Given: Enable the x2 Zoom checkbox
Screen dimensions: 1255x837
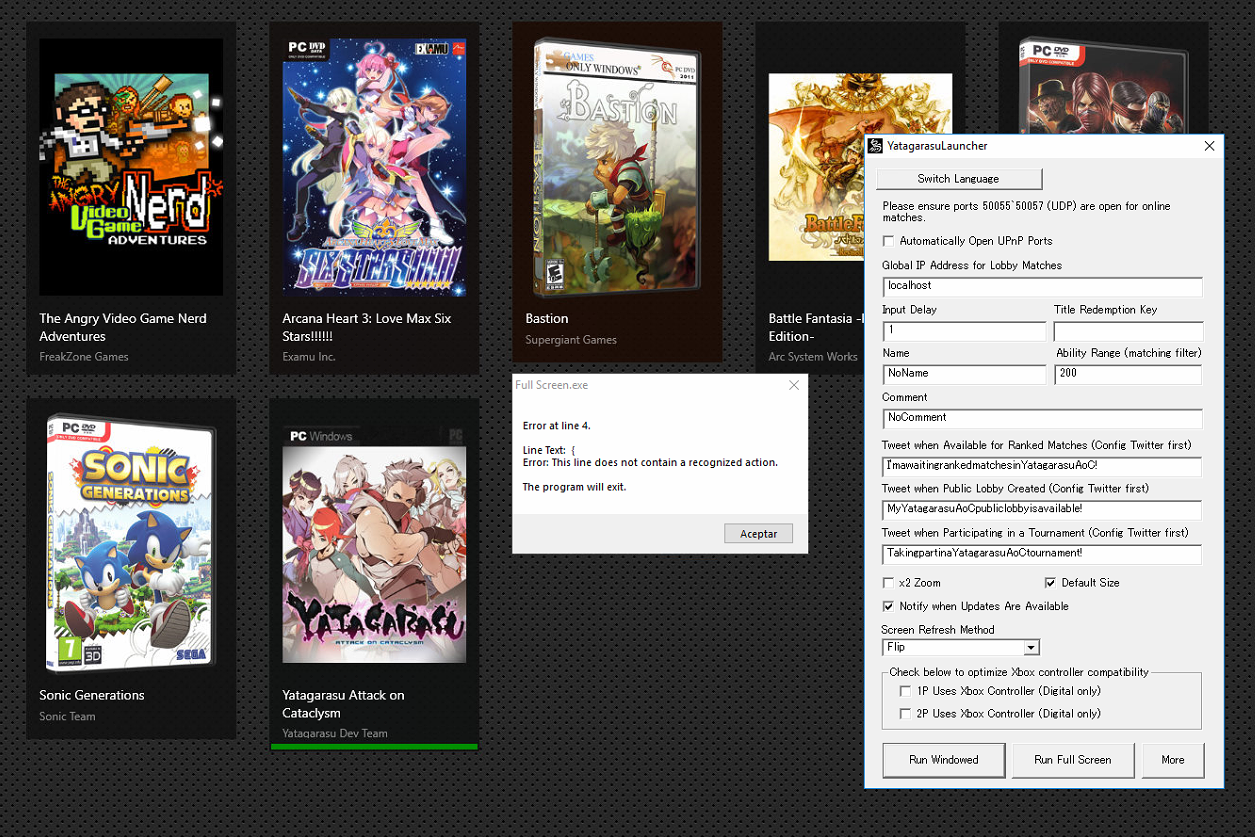Looking at the screenshot, I should (889, 583).
